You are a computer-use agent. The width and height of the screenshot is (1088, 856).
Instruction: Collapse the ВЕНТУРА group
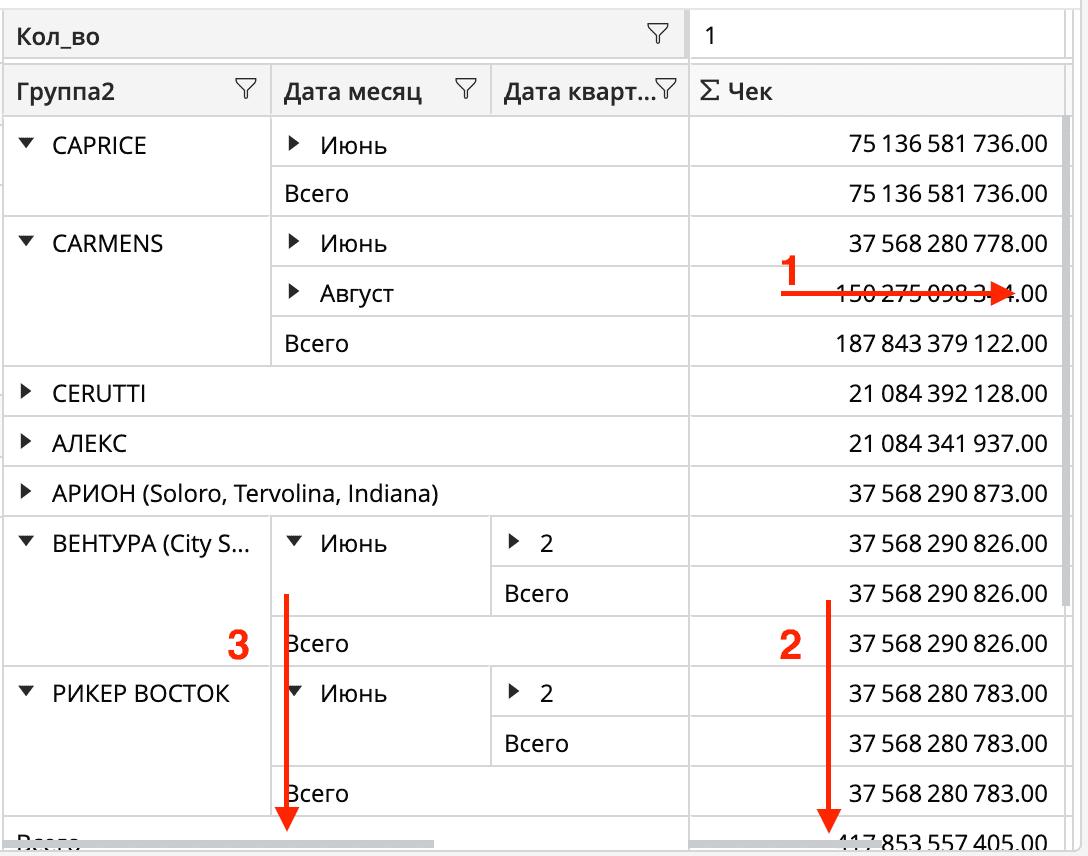[x=27, y=542]
